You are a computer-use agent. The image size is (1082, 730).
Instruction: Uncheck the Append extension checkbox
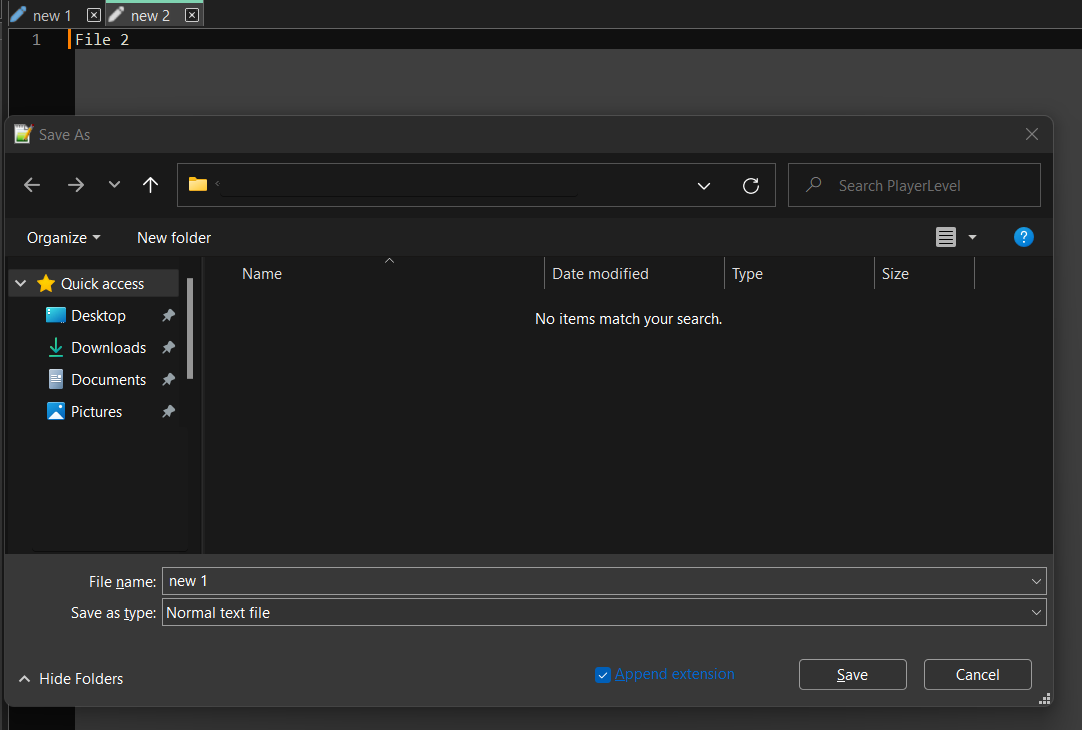[x=602, y=675]
